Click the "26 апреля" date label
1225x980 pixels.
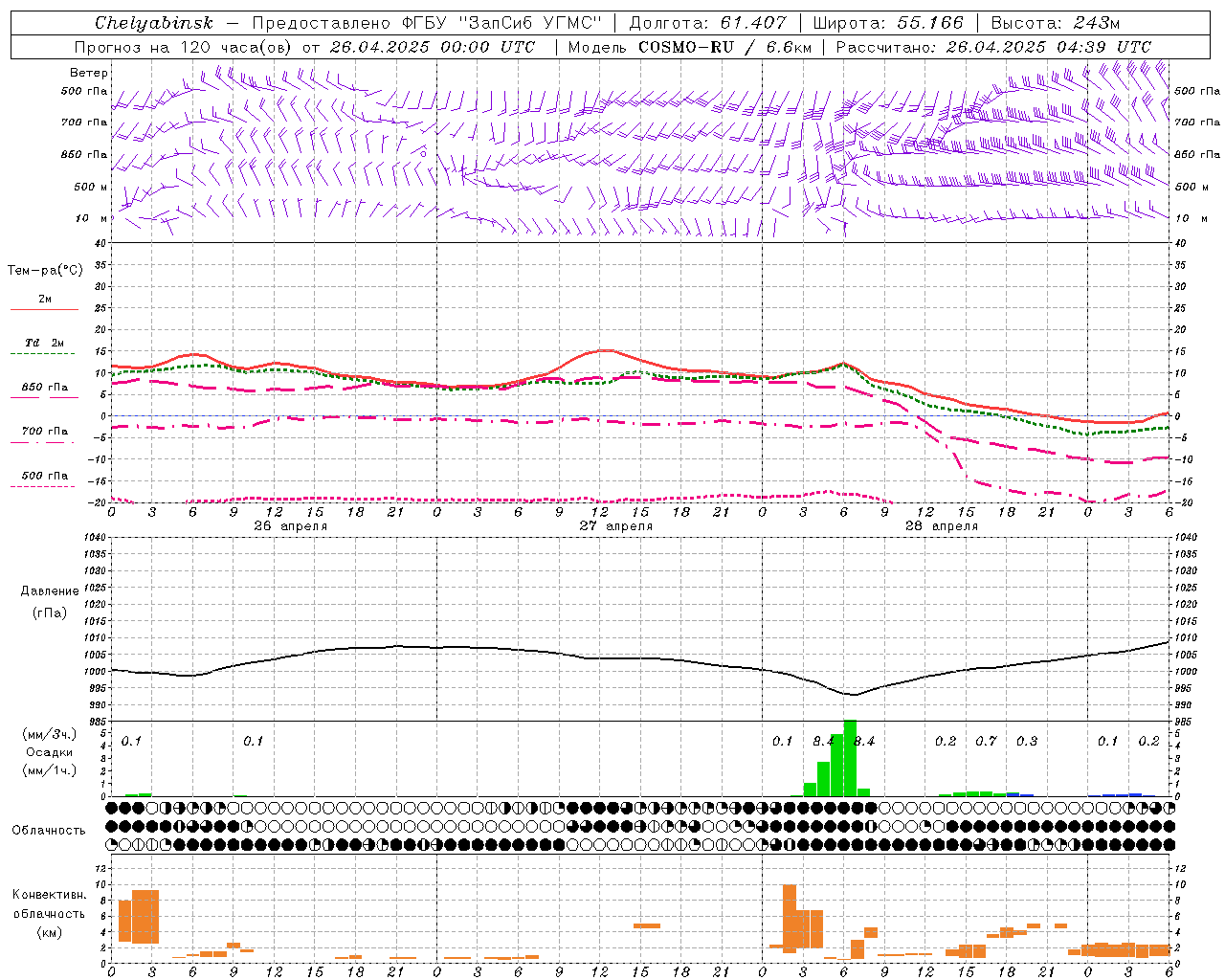coord(290,526)
